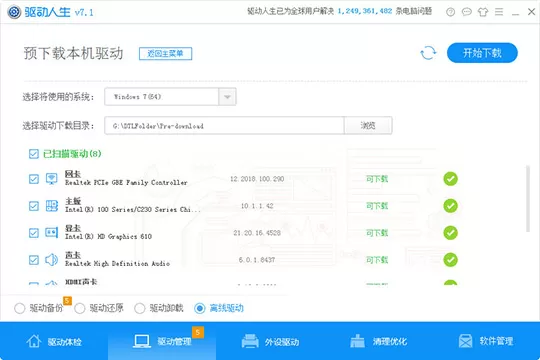Click the 浏览 browse button

(368, 125)
